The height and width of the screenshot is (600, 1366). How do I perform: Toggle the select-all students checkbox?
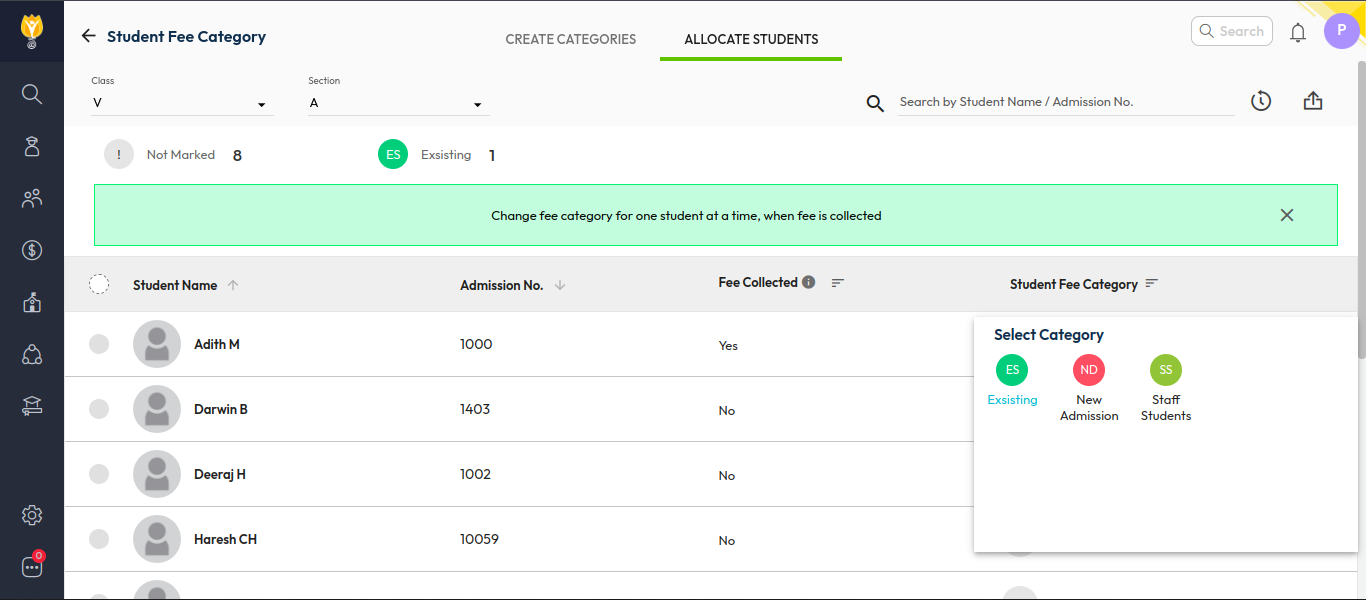(99, 285)
